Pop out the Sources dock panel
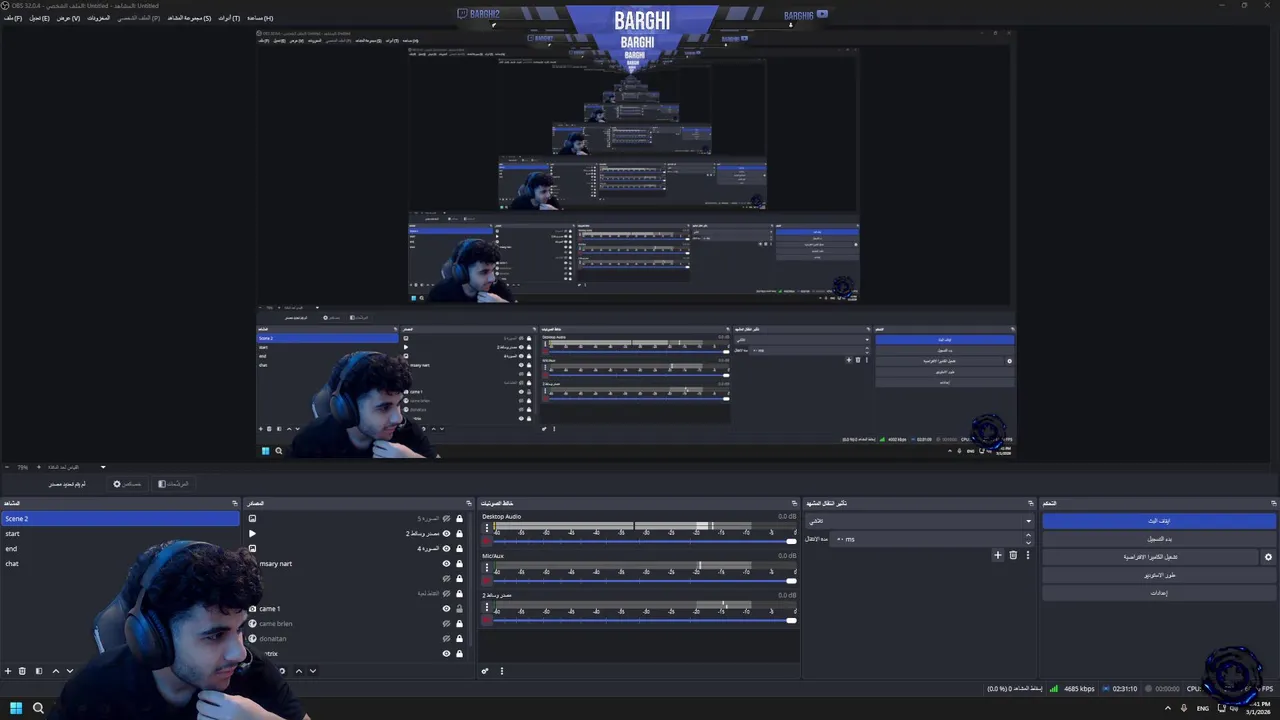Image resolution: width=1280 pixels, height=720 pixels. point(468,503)
